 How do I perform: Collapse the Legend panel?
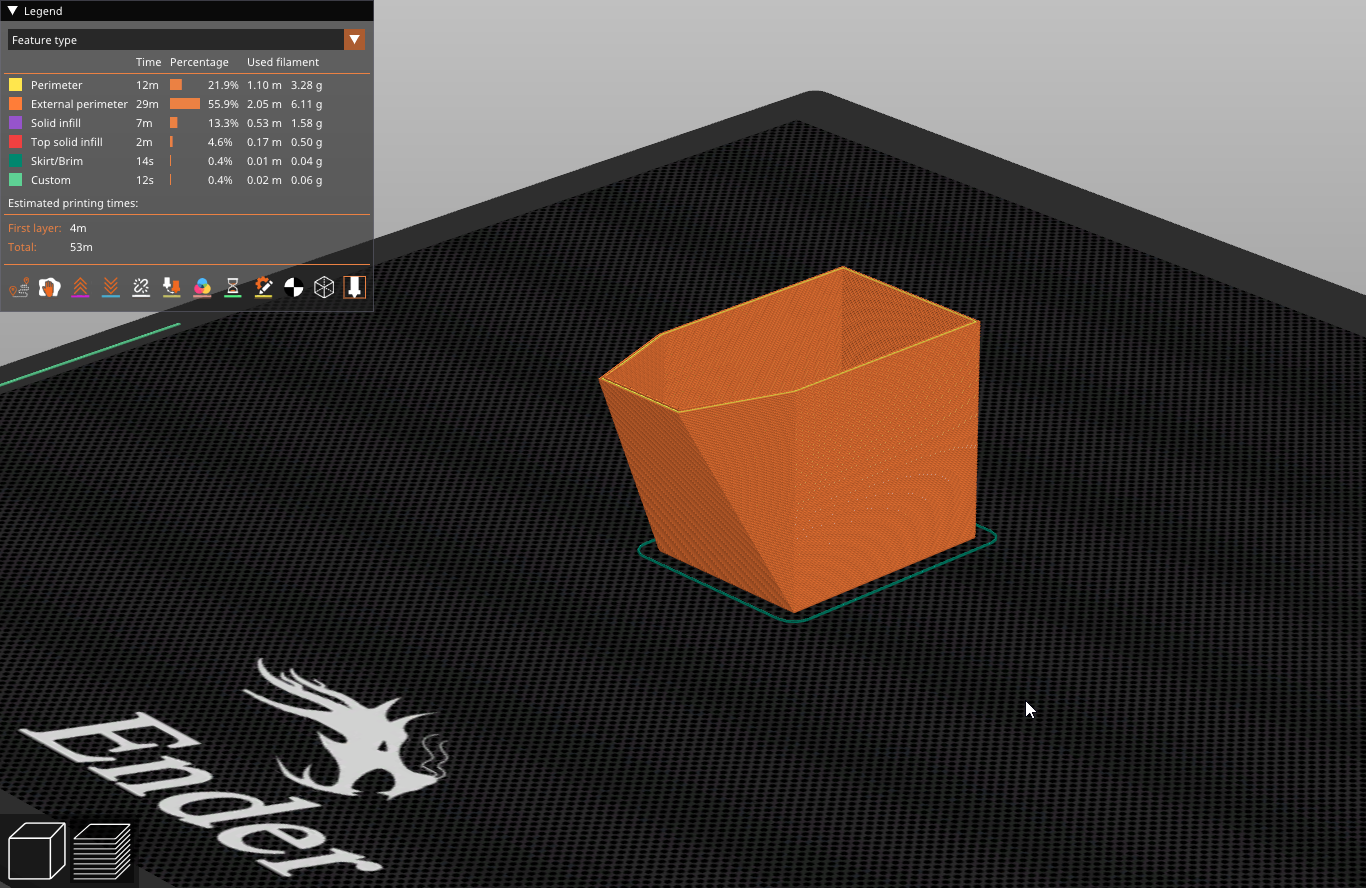12,11
